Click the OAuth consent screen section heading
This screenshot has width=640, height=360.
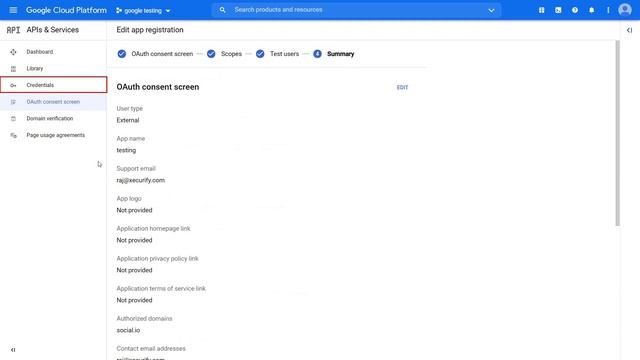pyautogui.click(x=158, y=87)
